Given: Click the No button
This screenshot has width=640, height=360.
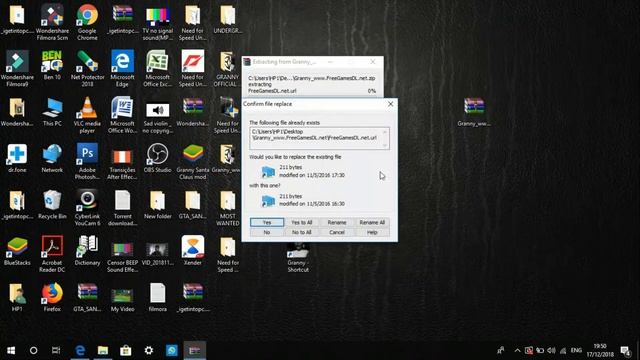Looking at the screenshot, I should [267, 232].
